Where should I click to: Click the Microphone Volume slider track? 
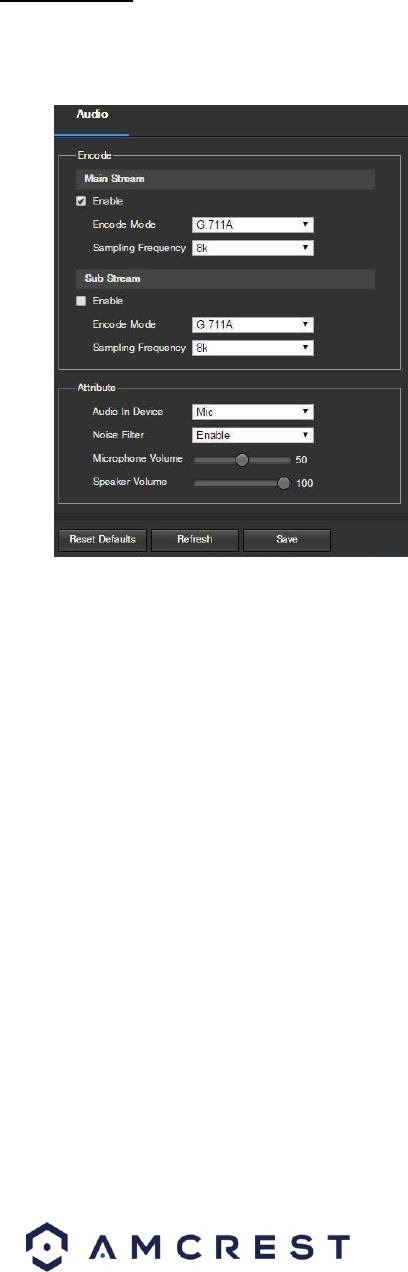241,459
